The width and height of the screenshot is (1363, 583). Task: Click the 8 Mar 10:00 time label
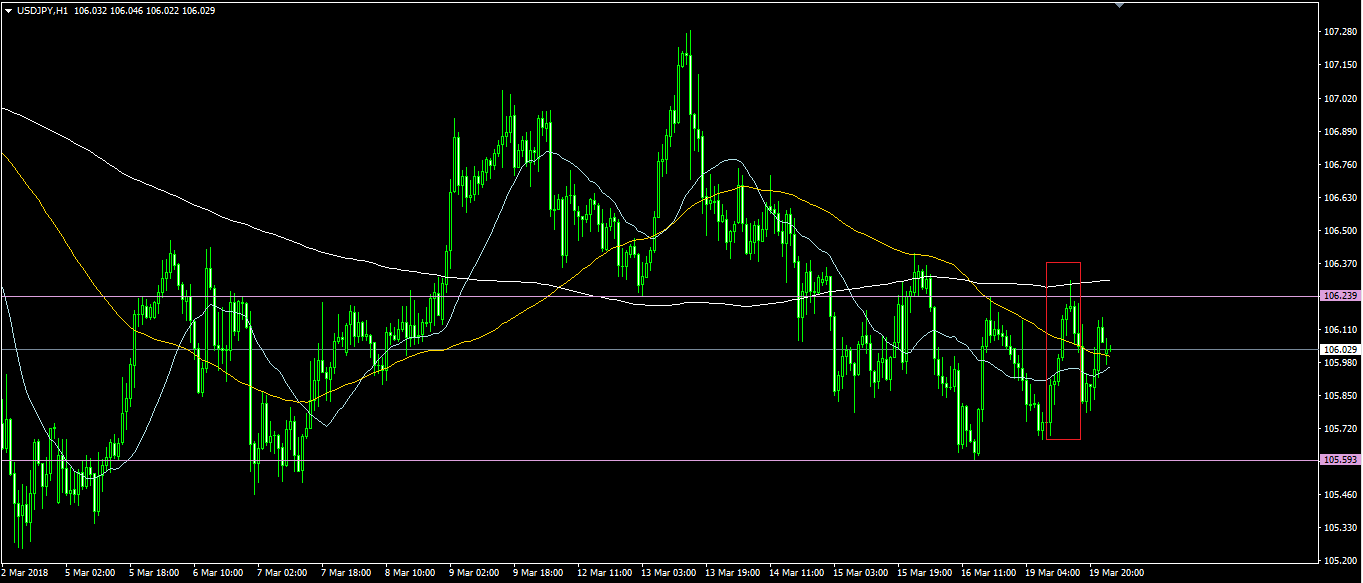[x=410, y=573]
